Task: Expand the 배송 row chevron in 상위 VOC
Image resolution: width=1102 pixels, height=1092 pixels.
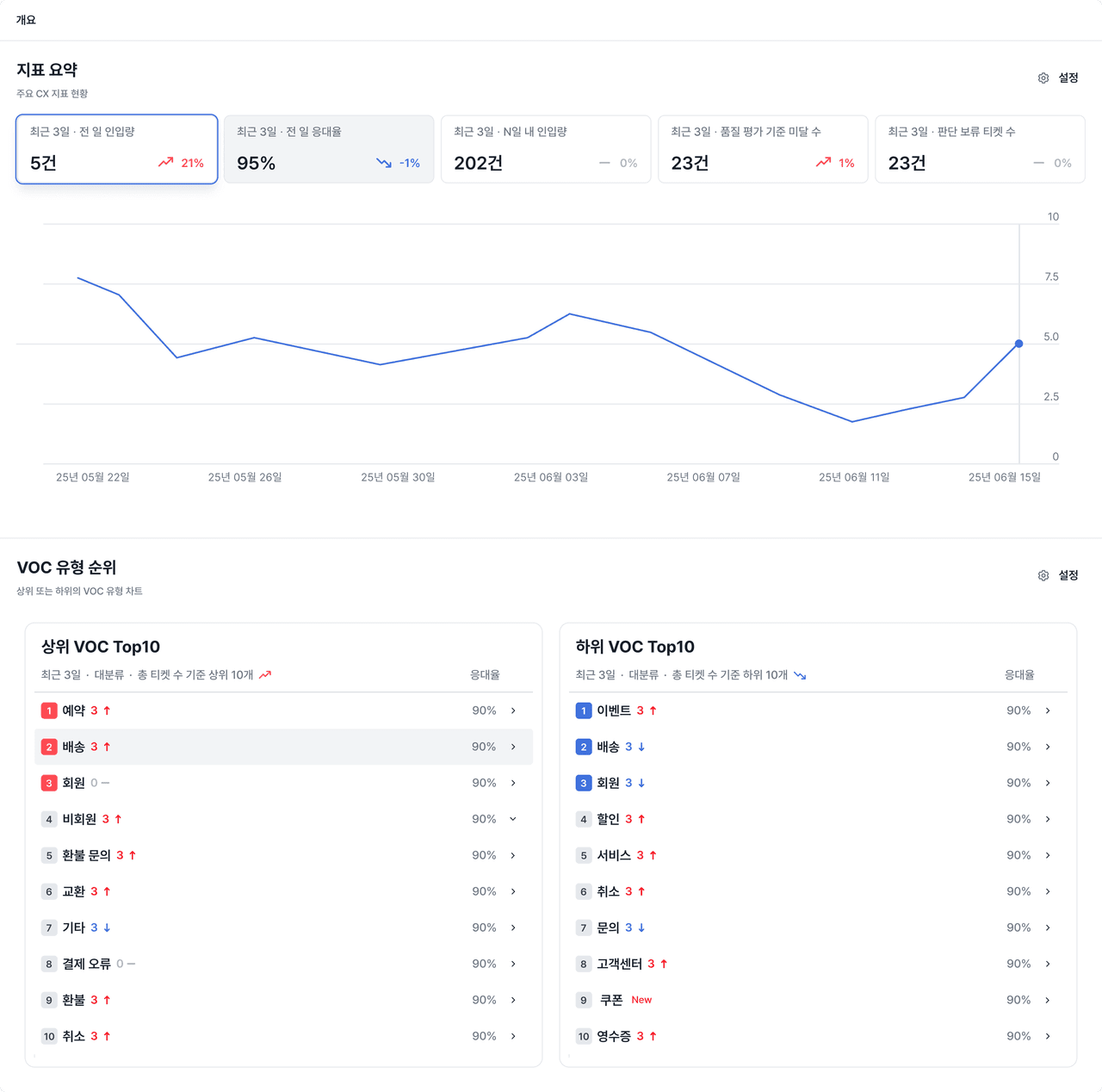Action: click(x=513, y=747)
